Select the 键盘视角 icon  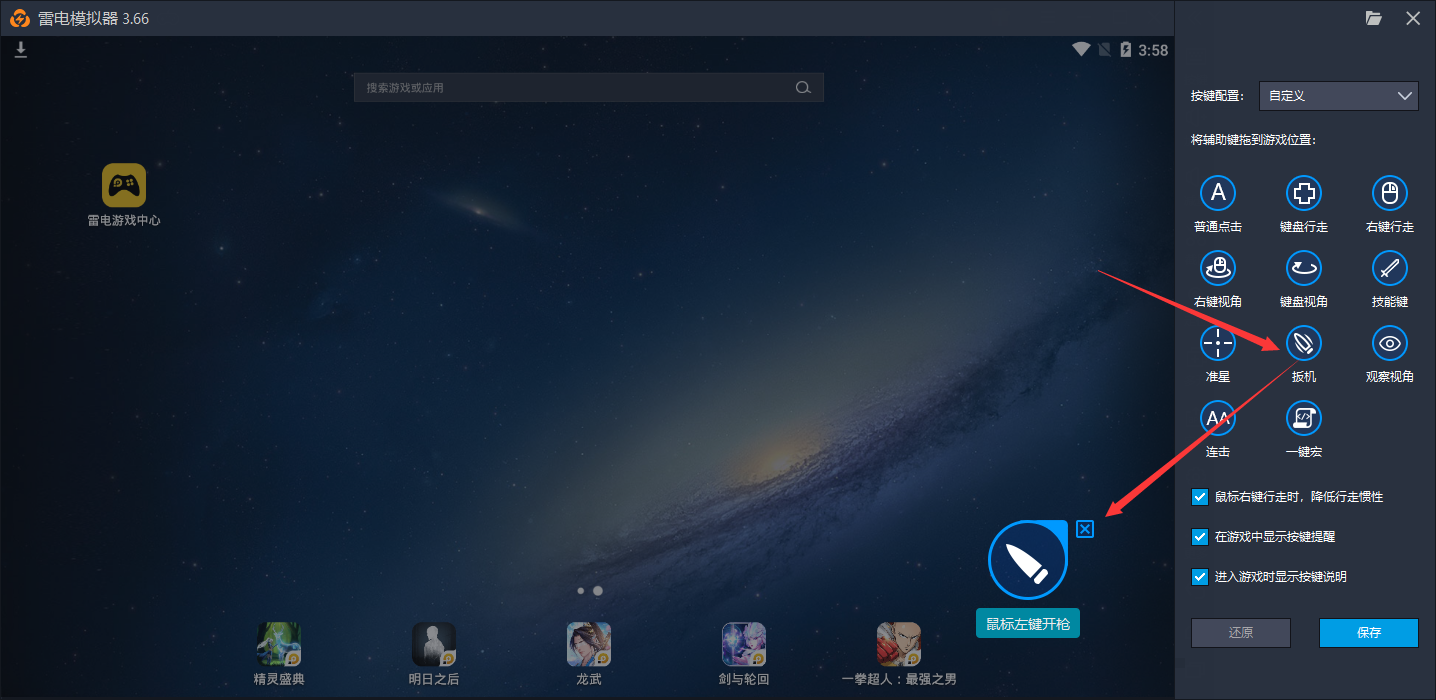pyautogui.click(x=1304, y=268)
